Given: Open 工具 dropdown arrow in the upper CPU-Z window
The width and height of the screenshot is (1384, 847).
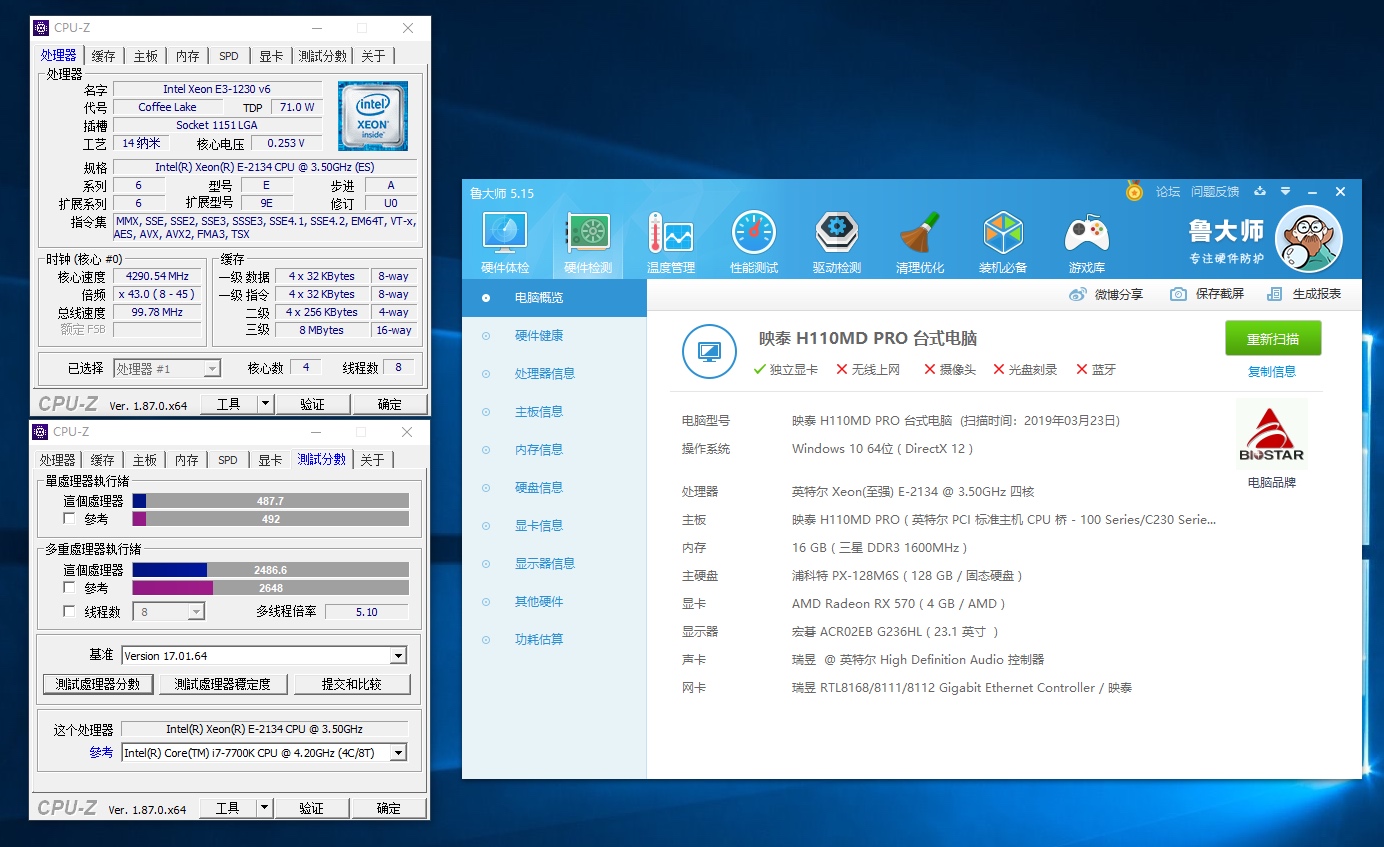Looking at the screenshot, I should tap(265, 404).
